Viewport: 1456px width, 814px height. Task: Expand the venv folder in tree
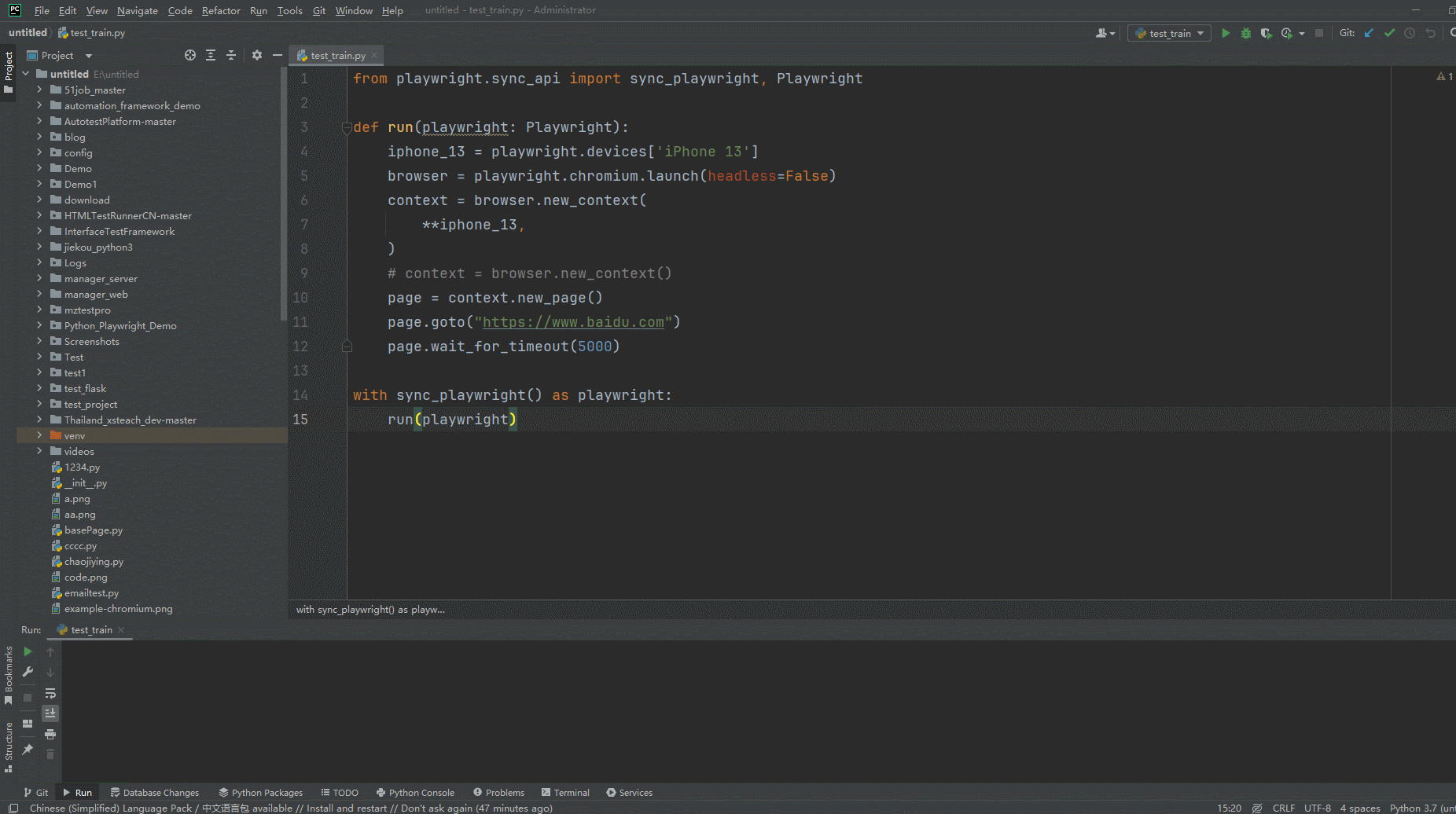(39, 435)
